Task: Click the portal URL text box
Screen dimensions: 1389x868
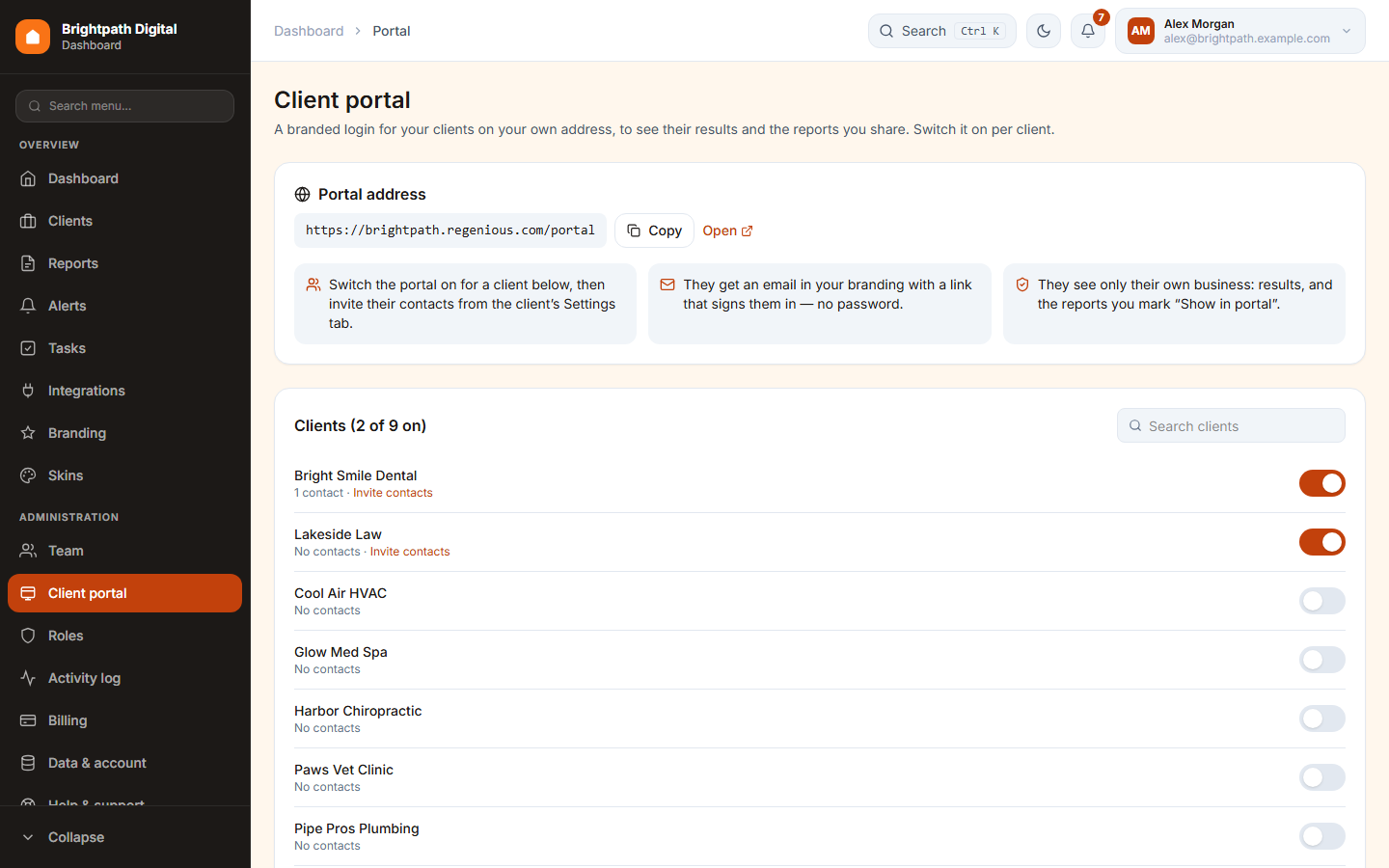Action: pos(450,231)
